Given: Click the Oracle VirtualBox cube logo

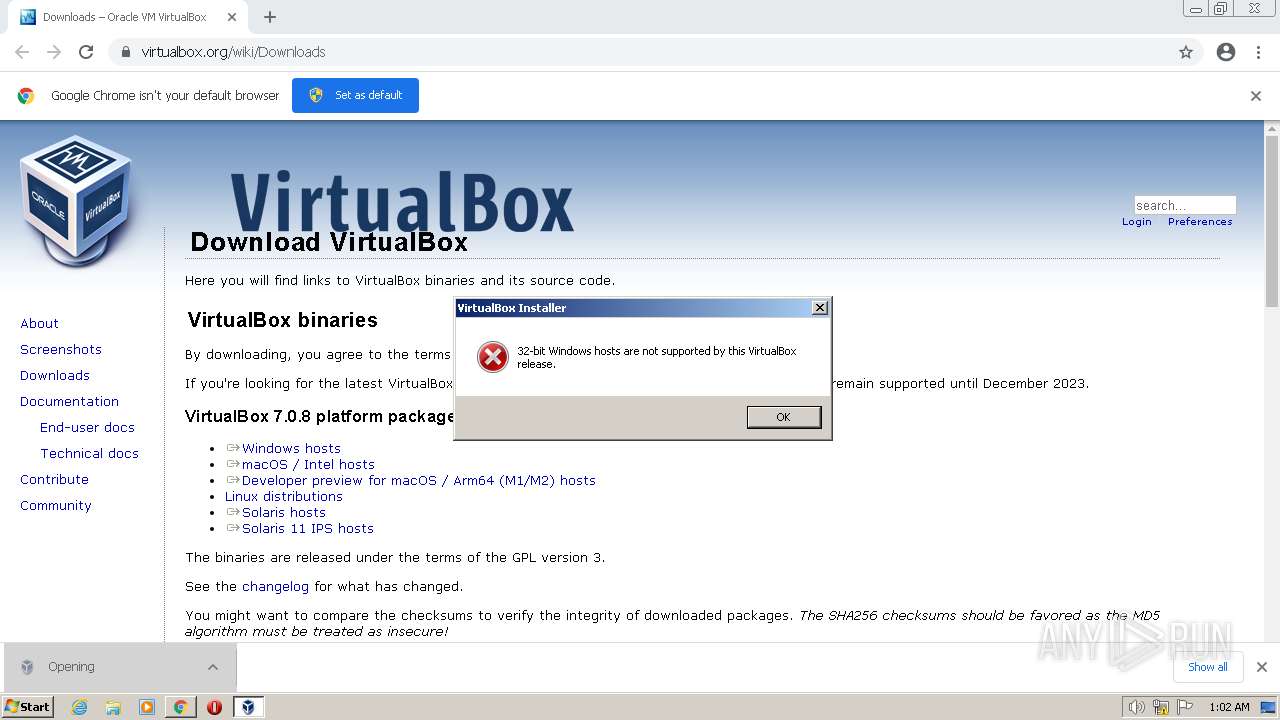Looking at the screenshot, I should (x=76, y=200).
